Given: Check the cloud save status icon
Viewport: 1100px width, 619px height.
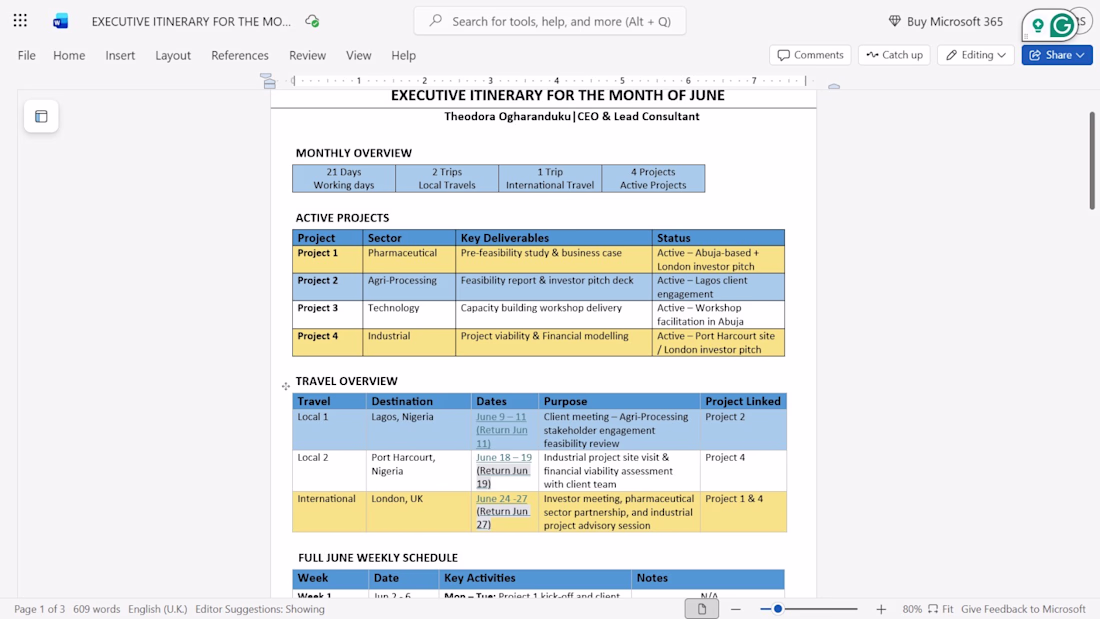Looking at the screenshot, I should click(x=312, y=21).
